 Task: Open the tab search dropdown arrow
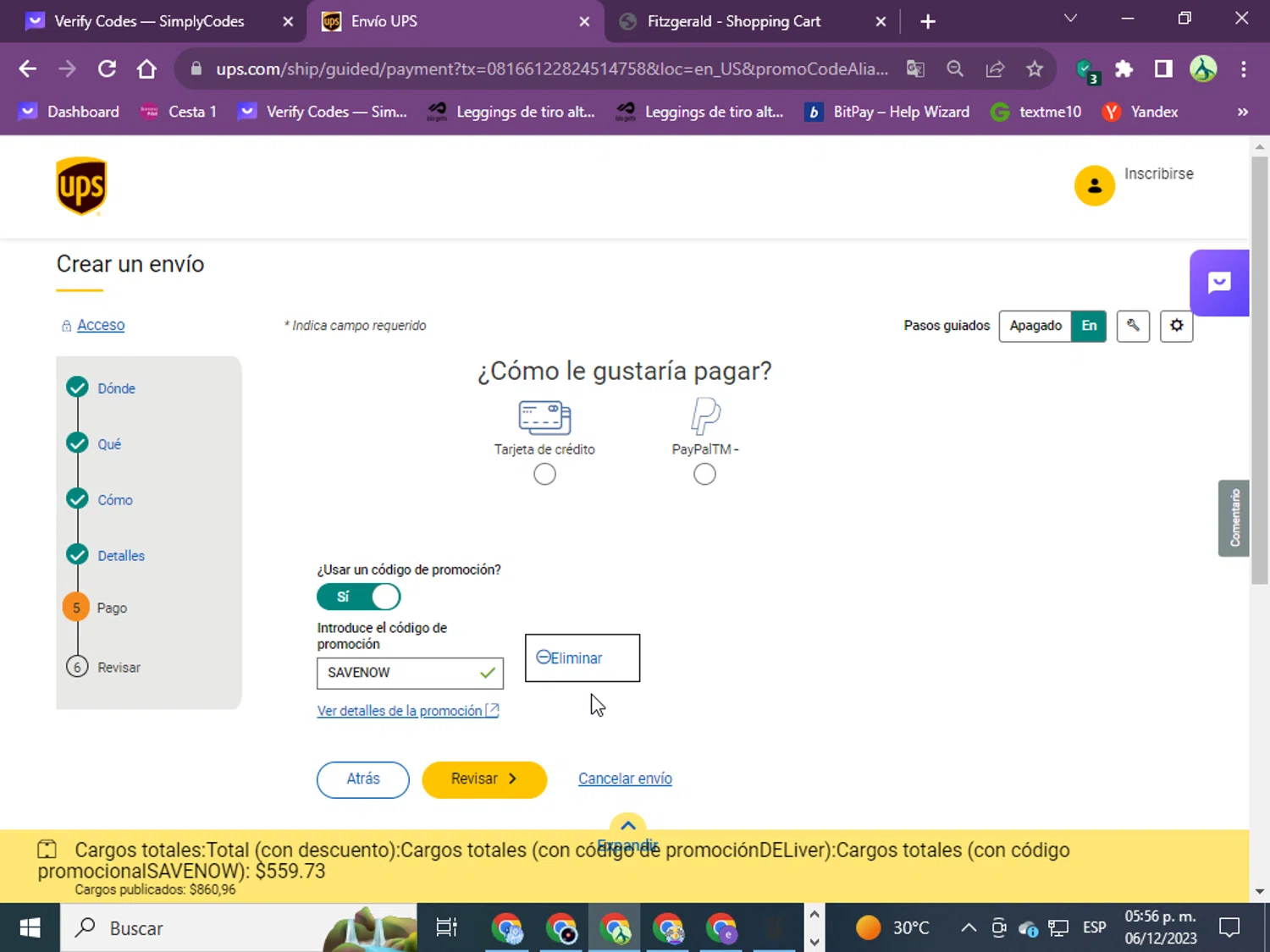1070,19
